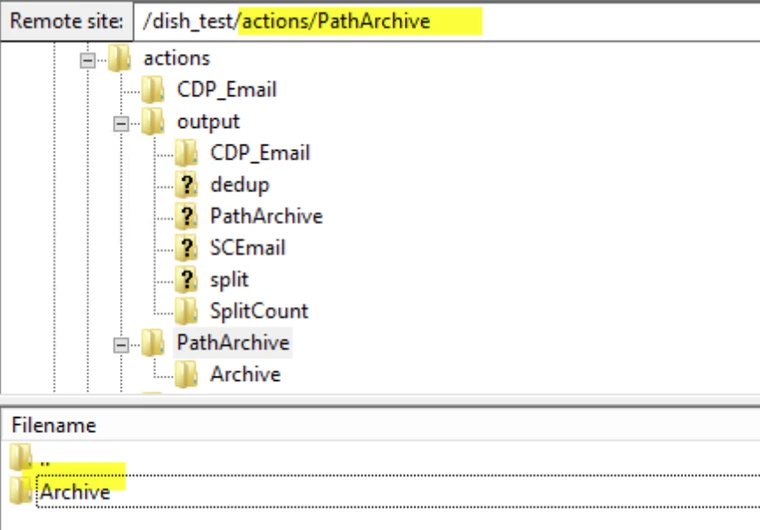Screen dimensions: 760x530
Task: Select the '..' parent directory entry
Action: [44, 460]
